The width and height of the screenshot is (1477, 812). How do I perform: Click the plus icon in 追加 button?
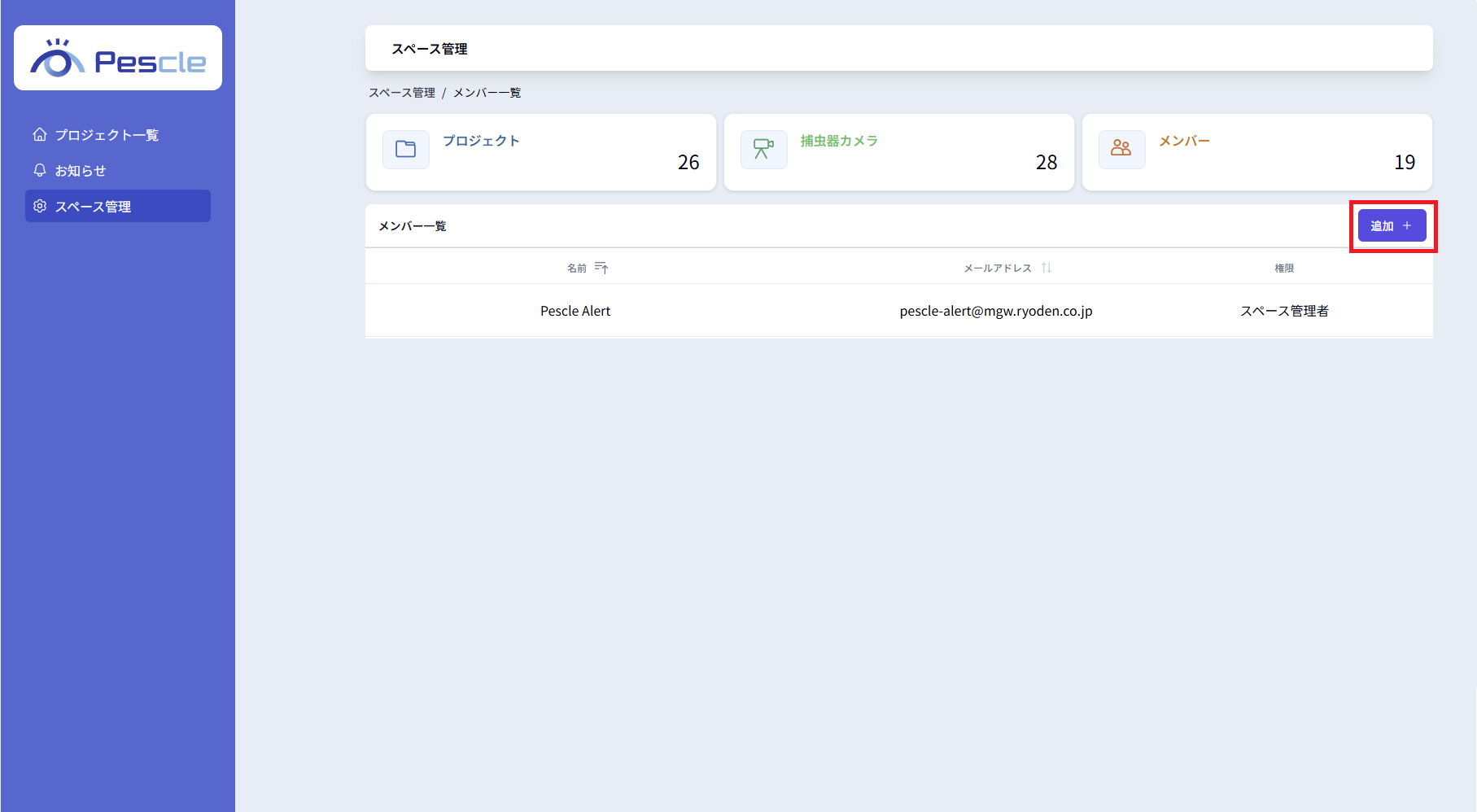click(x=1407, y=225)
